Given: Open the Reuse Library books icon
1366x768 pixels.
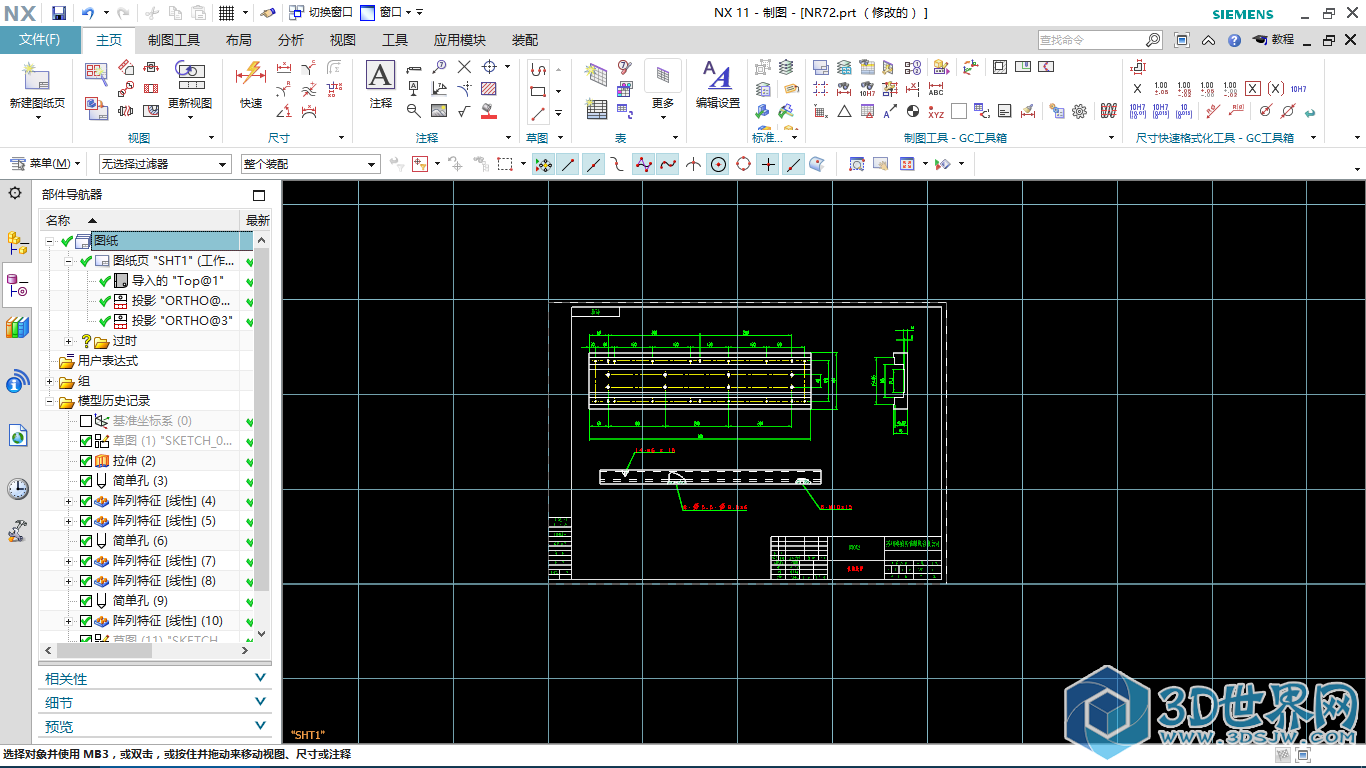Looking at the screenshot, I should coord(17,327).
